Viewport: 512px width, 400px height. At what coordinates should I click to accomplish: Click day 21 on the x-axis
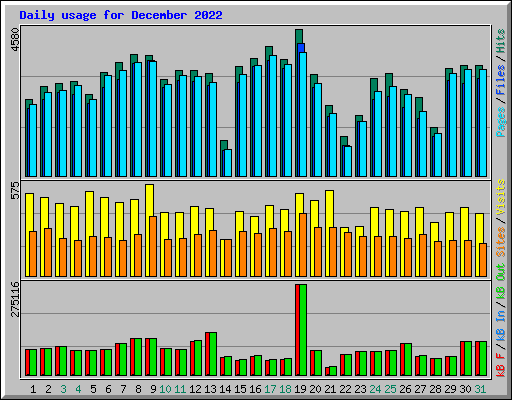pos(330,389)
